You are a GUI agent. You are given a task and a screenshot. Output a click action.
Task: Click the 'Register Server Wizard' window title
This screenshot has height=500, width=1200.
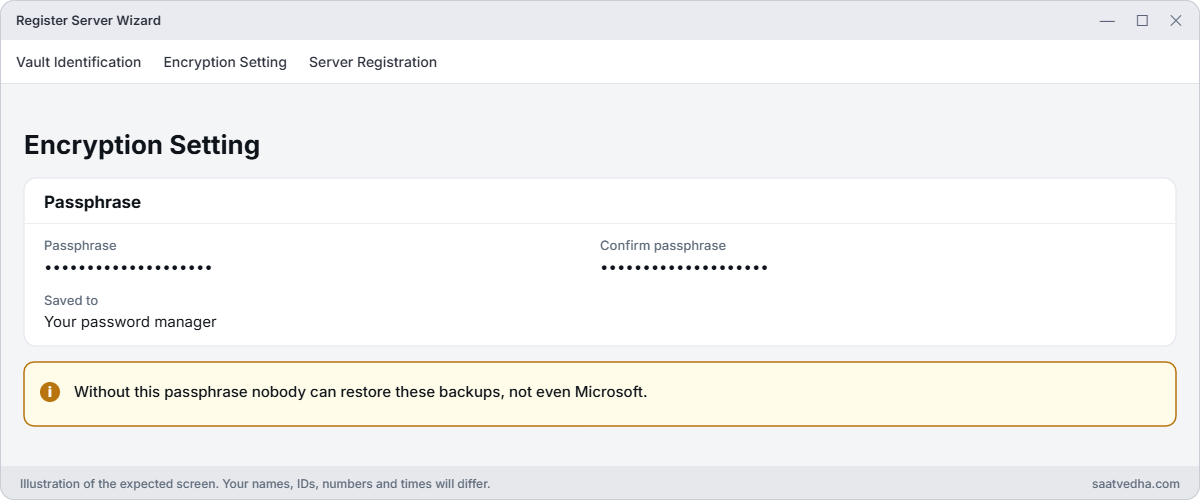pos(88,21)
